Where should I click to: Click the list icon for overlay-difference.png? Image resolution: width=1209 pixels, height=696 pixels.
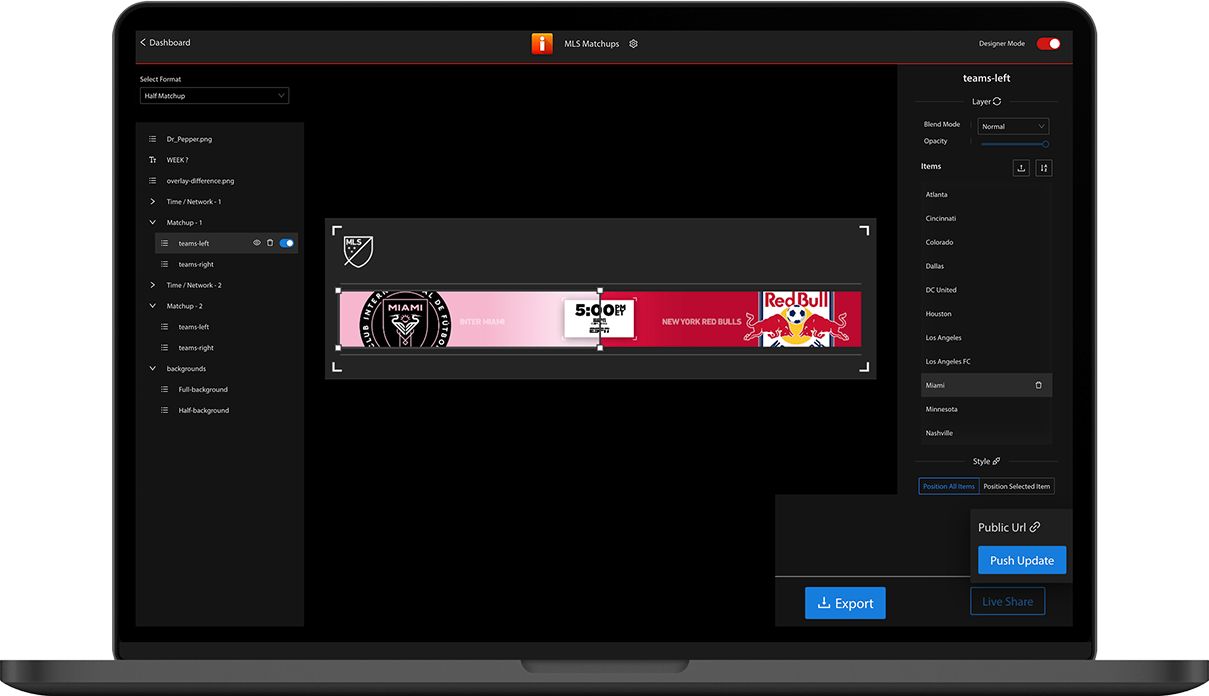coord(153,181)
